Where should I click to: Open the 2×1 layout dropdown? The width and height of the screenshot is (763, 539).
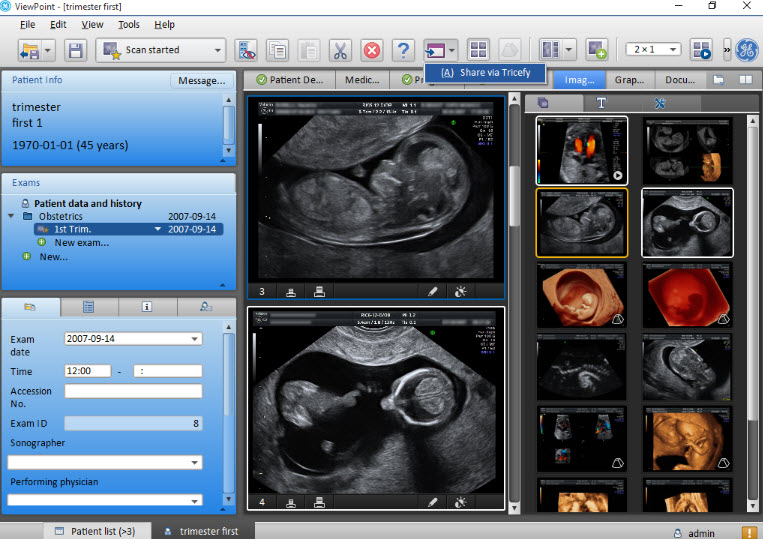[673, 49]
